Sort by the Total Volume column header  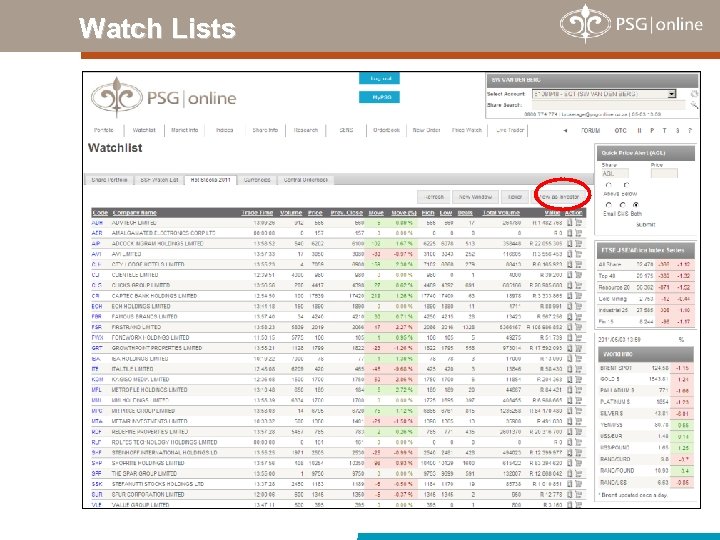(x=501, y=213)
